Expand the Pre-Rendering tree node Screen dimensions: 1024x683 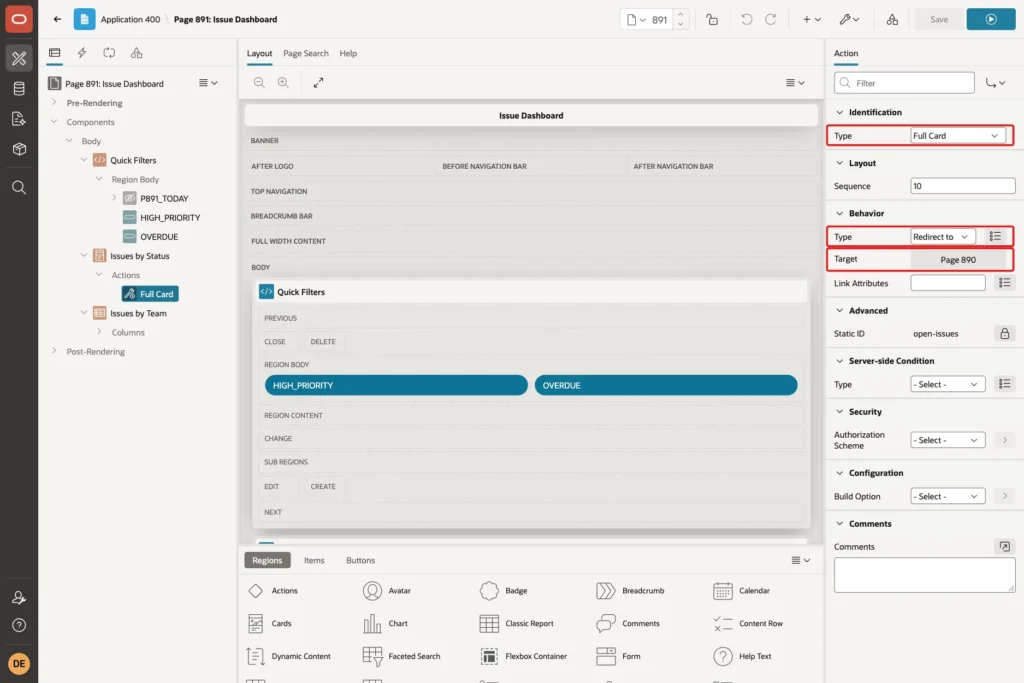tap(54, 103)
